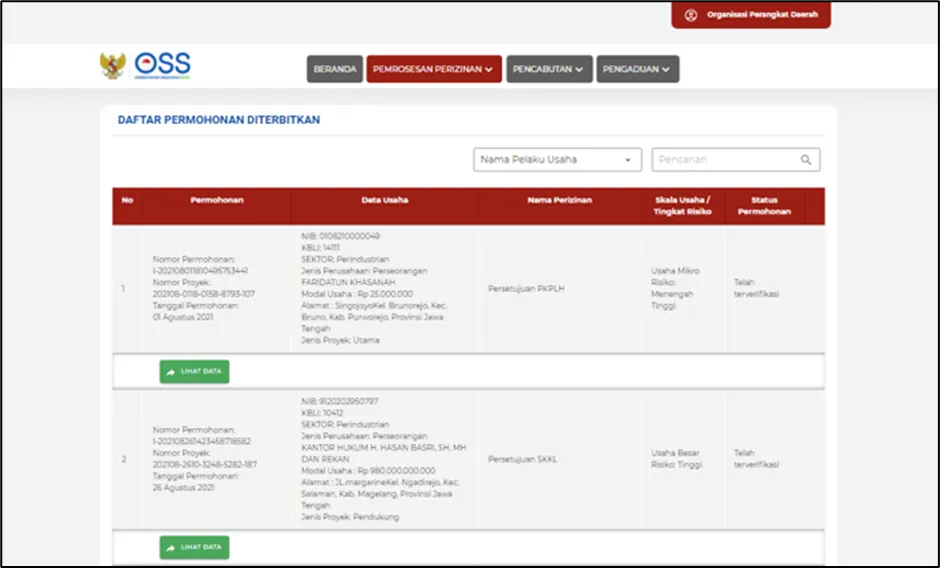Click the Data Usaha column header
The height and width of the screenshot is (568, 940).
coord(385,200)
